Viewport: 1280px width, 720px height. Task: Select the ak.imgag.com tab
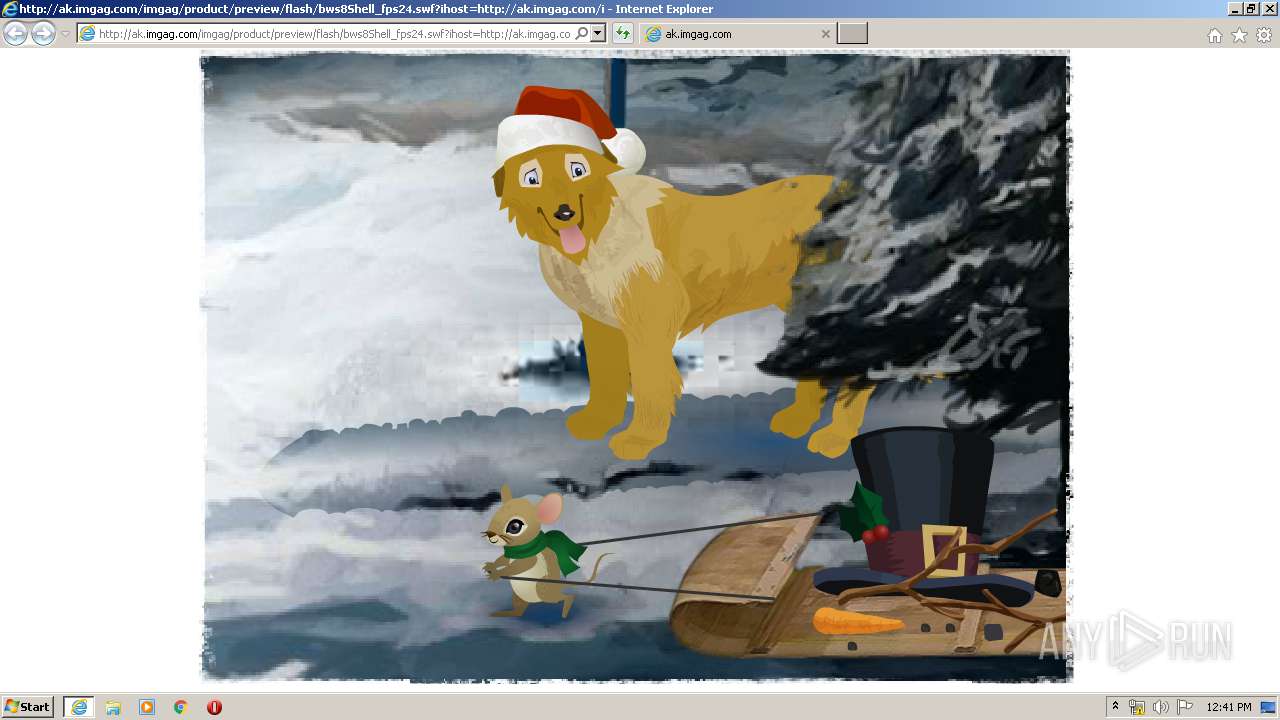point(738,34)
